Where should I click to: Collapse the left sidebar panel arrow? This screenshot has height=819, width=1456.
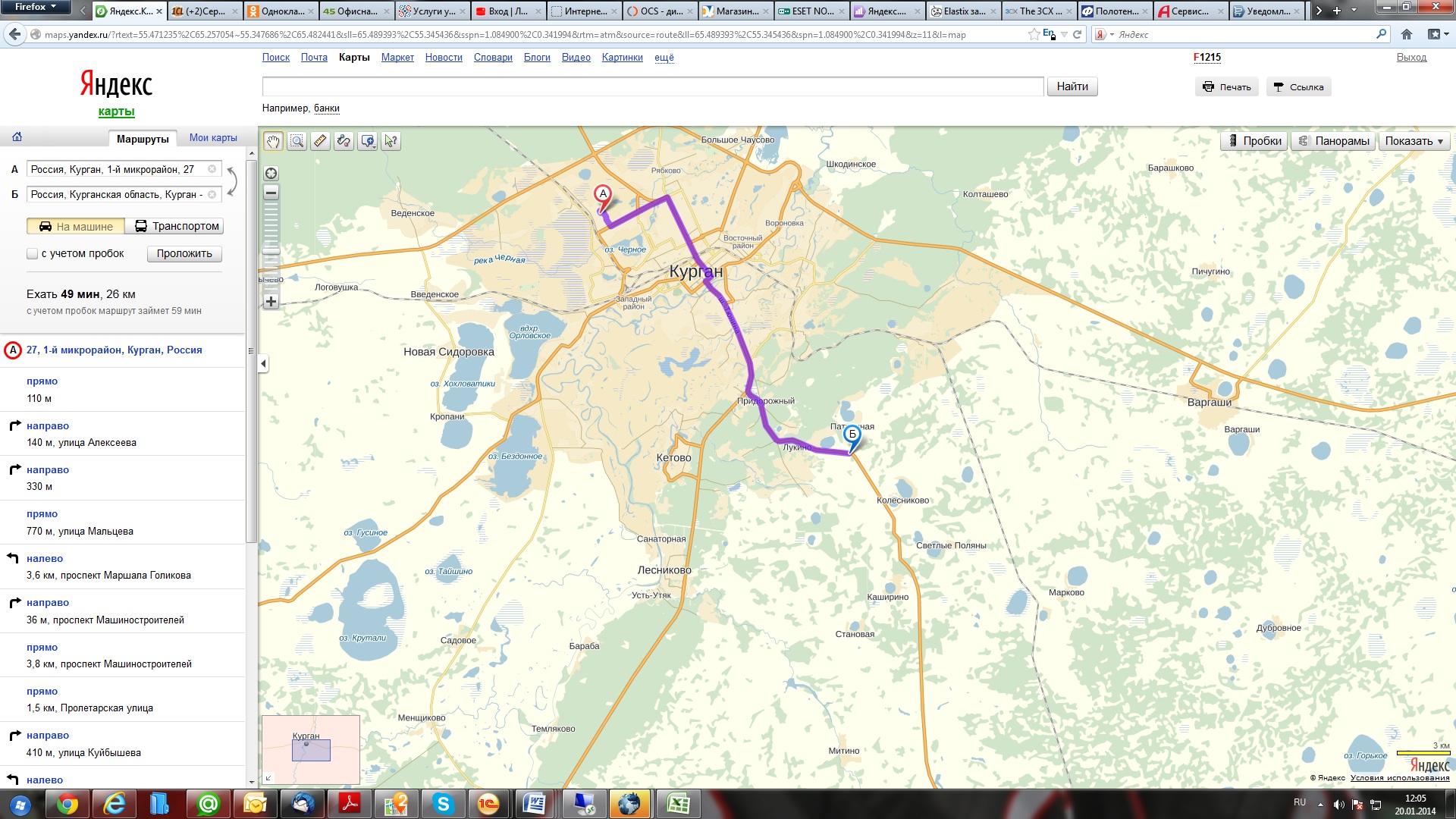tap(263, 364)
